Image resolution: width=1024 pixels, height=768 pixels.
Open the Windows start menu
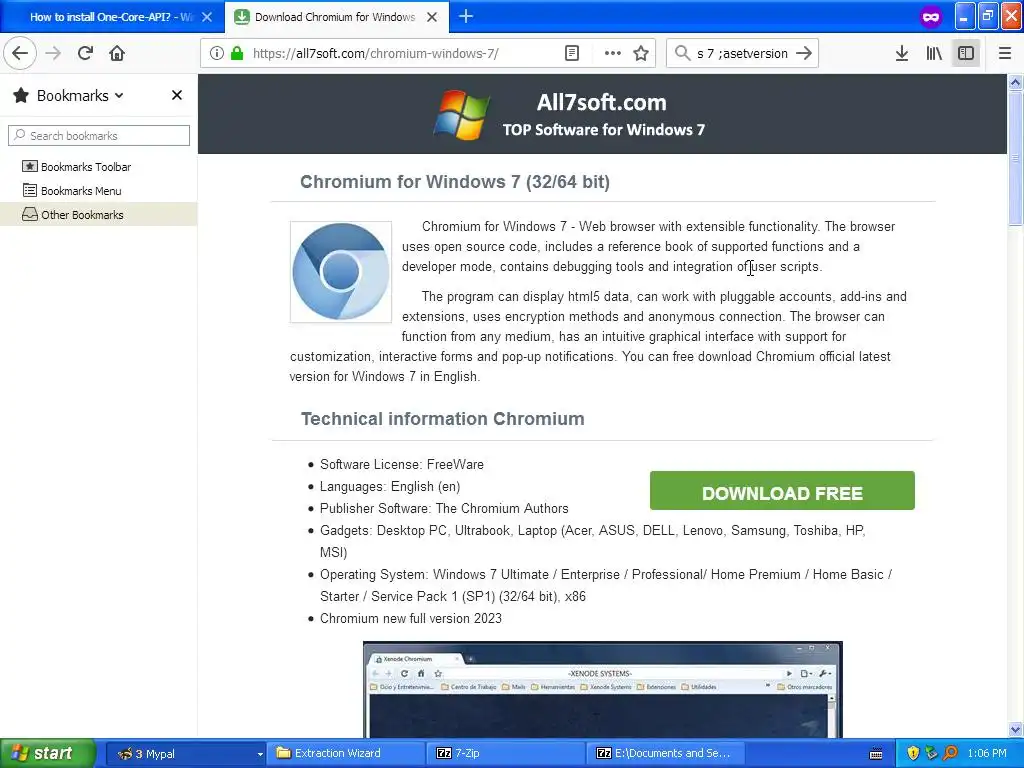click(48, 754)
